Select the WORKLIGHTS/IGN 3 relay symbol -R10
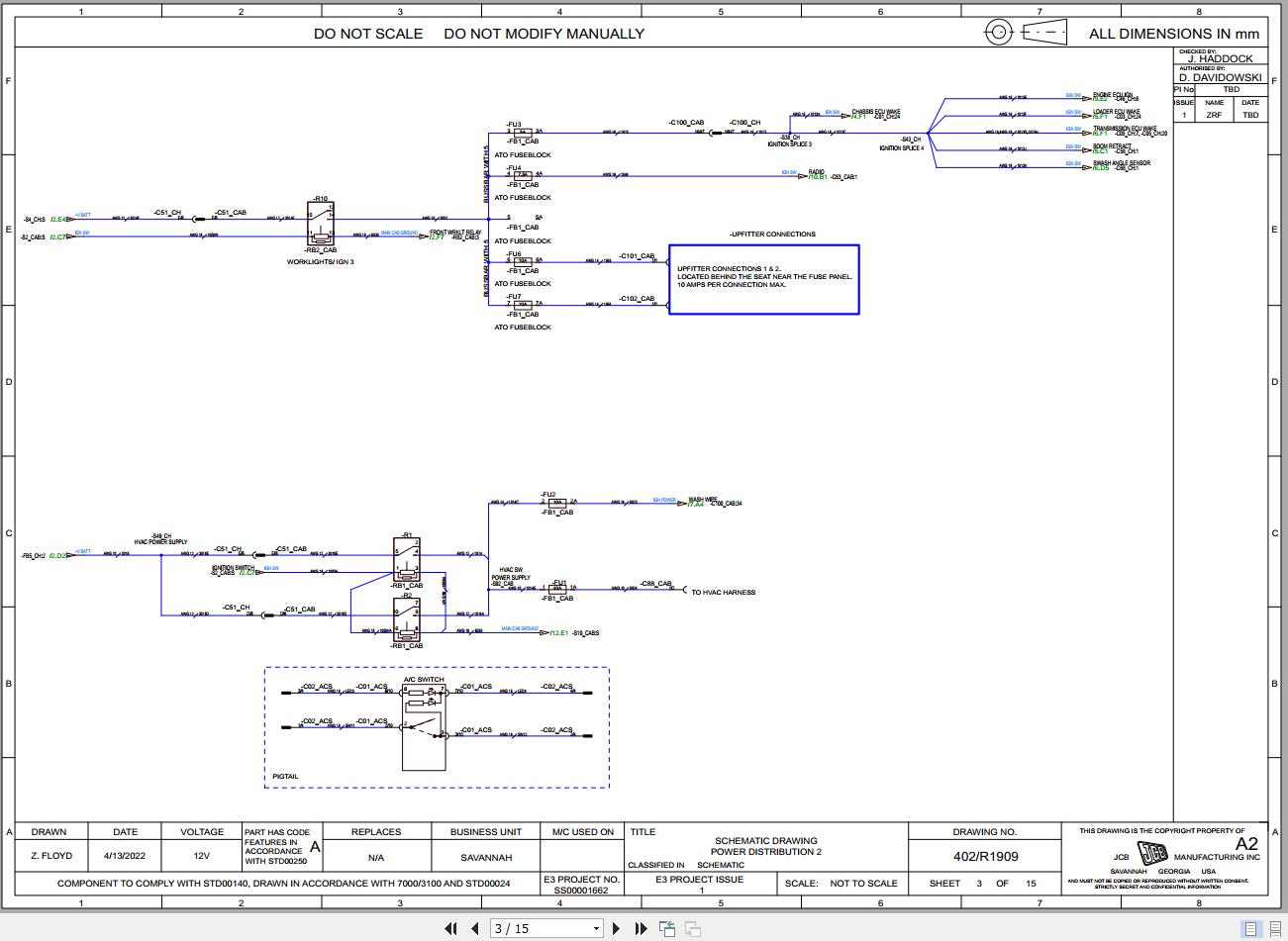1288x941 pixels. 319,226
